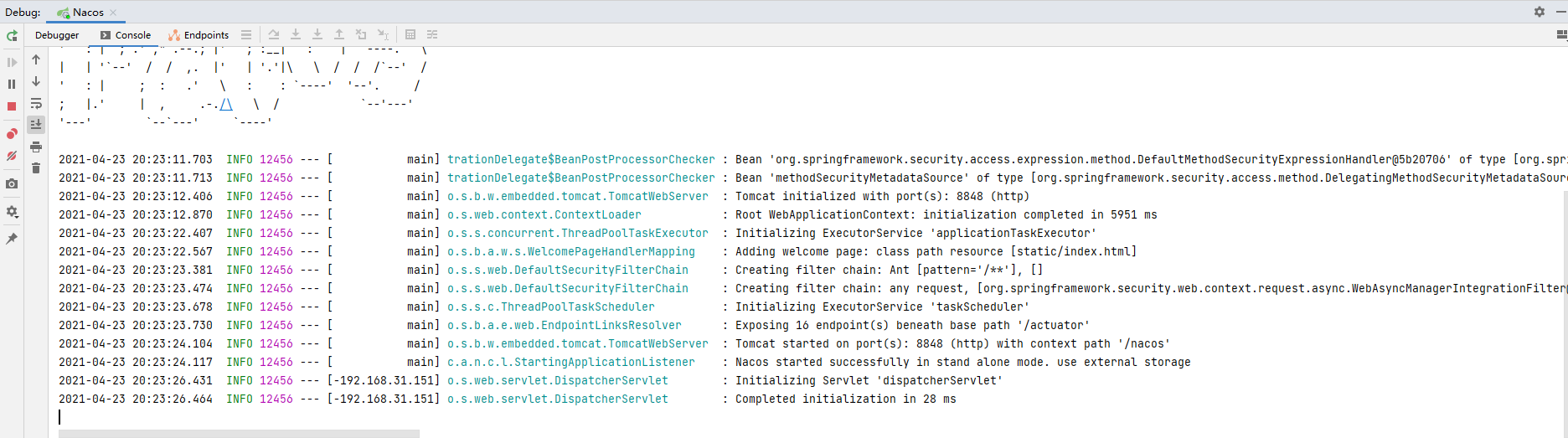Click 'Initializing Servlet dispatcherServlet' message
This screenshot has height=438, width=1568.
[x=869, y=380]
